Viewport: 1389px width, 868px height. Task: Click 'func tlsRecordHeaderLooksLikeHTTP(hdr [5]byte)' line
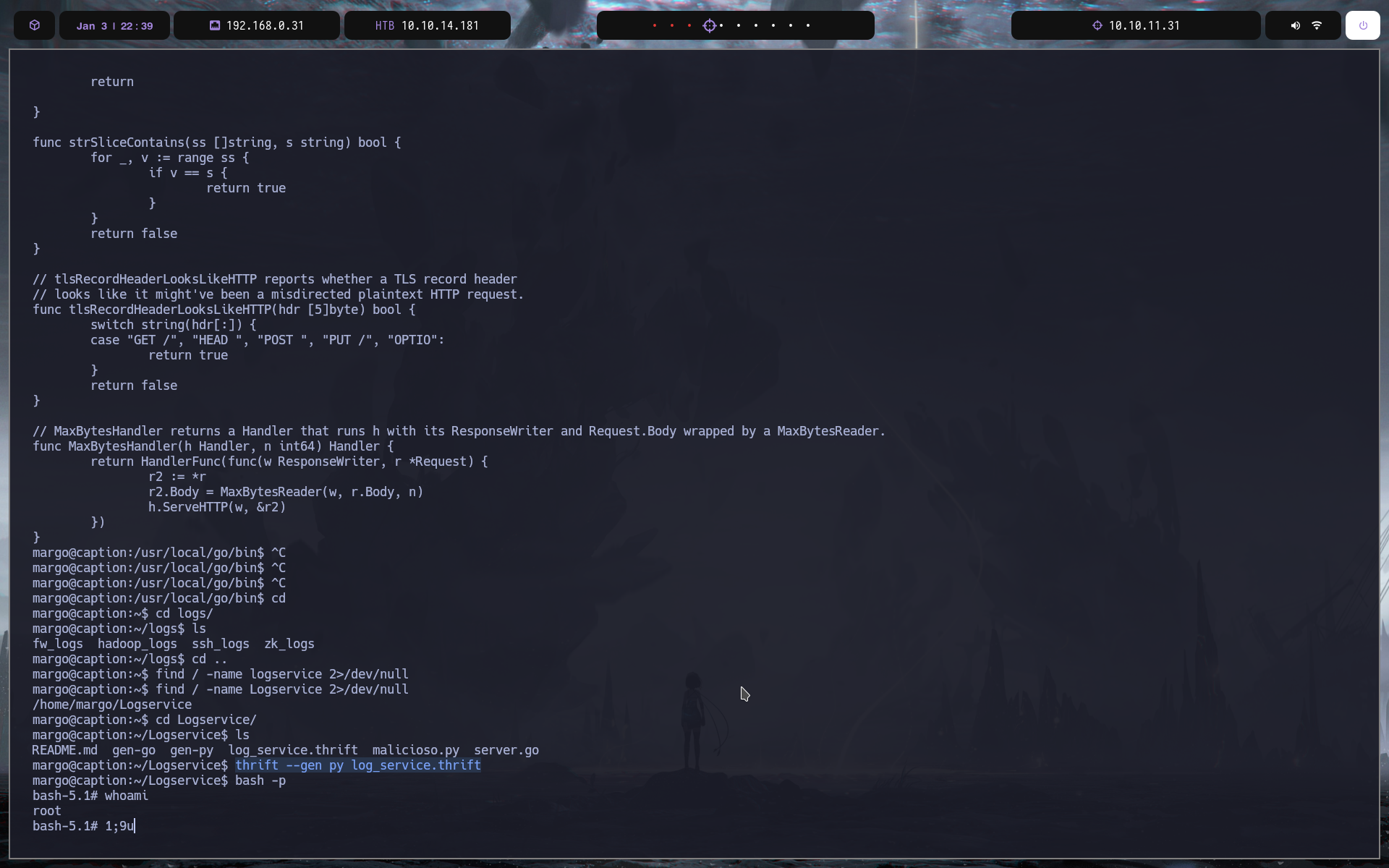pos(224,310)
